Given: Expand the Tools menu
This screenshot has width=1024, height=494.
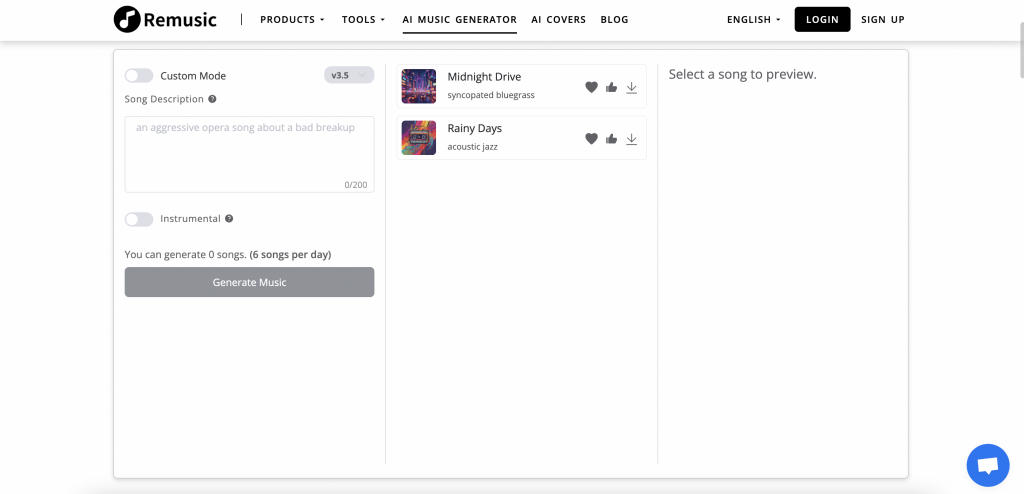Looking at the screenshot, I should point(364,20).
